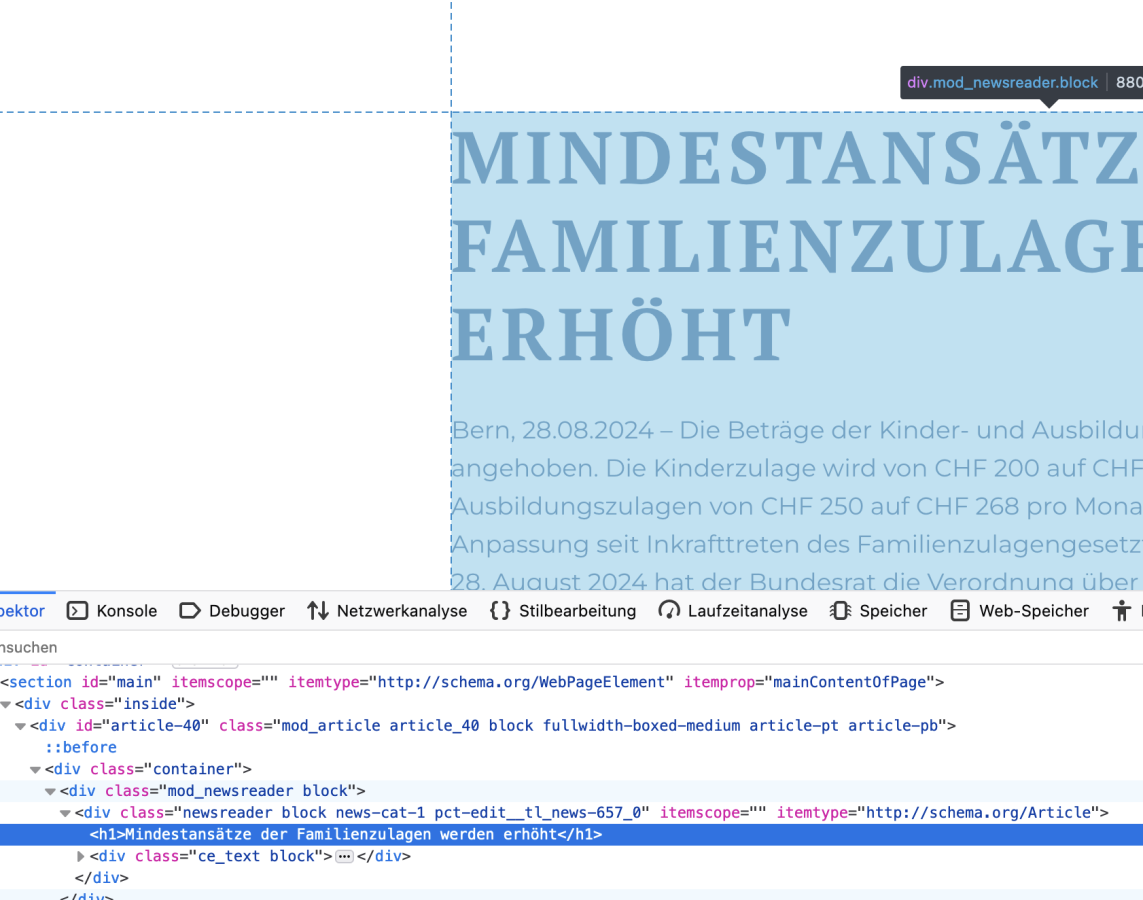Screen dimensions: 1143x900
Task: Select the h1 Mindestansätze element row
Action: tap(345, 835)
